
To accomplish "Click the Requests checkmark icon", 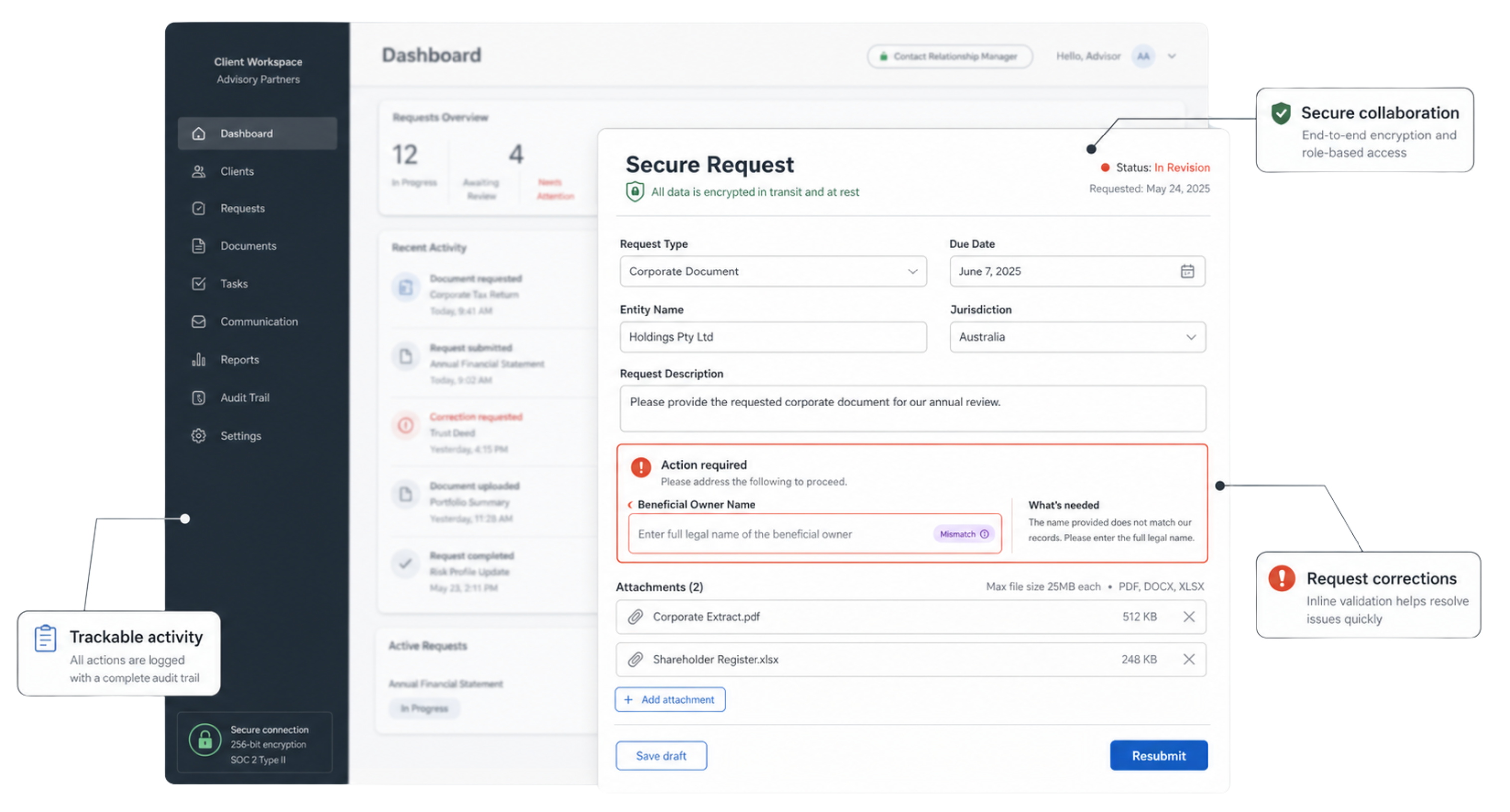I will 199,209.
